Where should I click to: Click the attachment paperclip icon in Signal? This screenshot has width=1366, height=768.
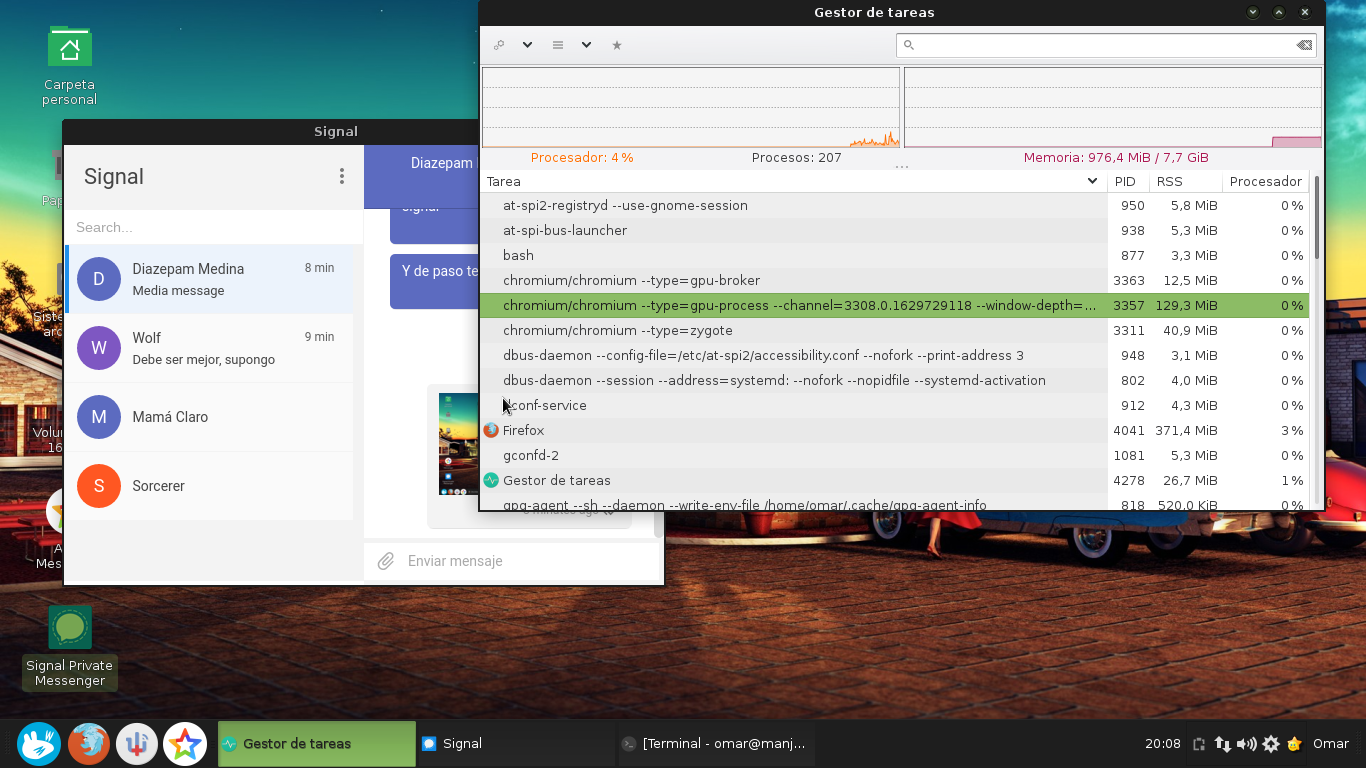point(386,561)
